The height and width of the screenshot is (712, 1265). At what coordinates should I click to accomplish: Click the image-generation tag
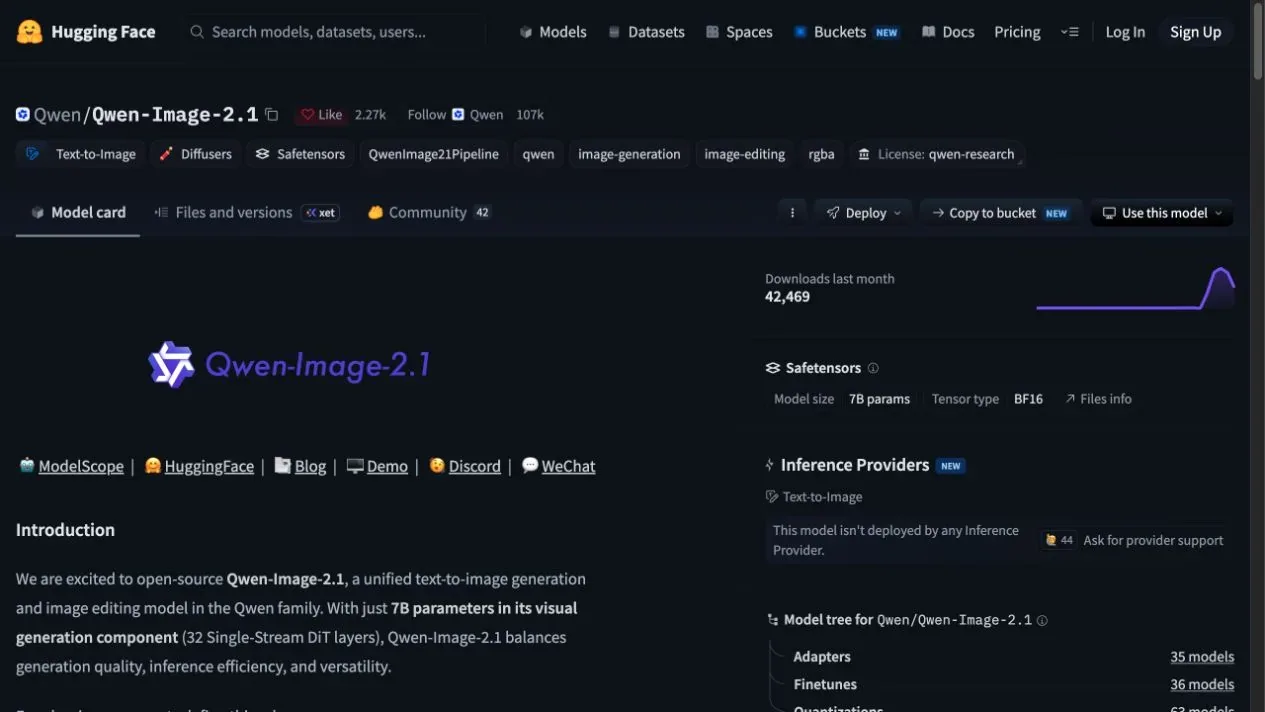tap(629, 154)
